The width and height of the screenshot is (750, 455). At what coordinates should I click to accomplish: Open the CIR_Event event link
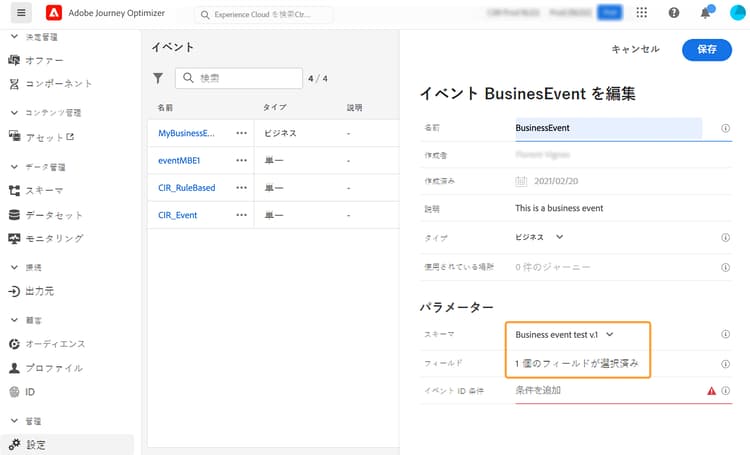click(177, 215)
